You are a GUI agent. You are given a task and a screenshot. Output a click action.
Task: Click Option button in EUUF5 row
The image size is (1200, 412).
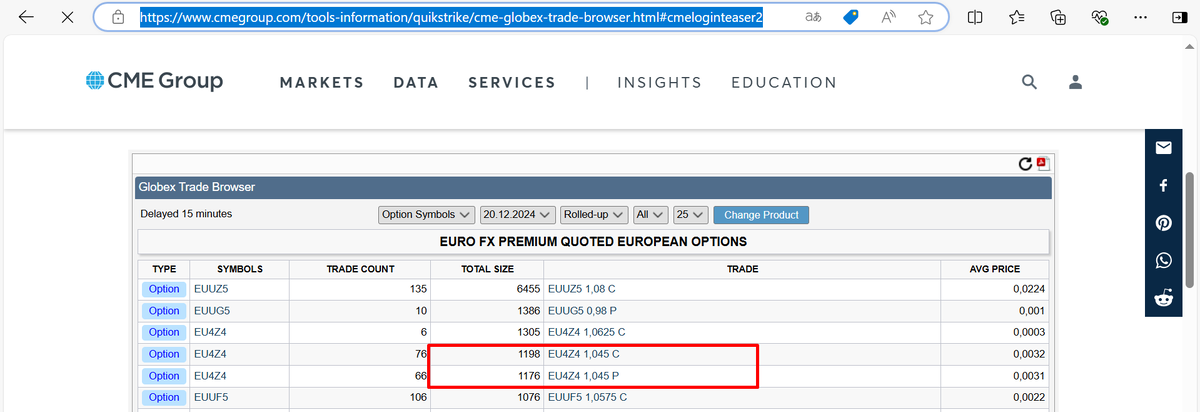(164, 397)
